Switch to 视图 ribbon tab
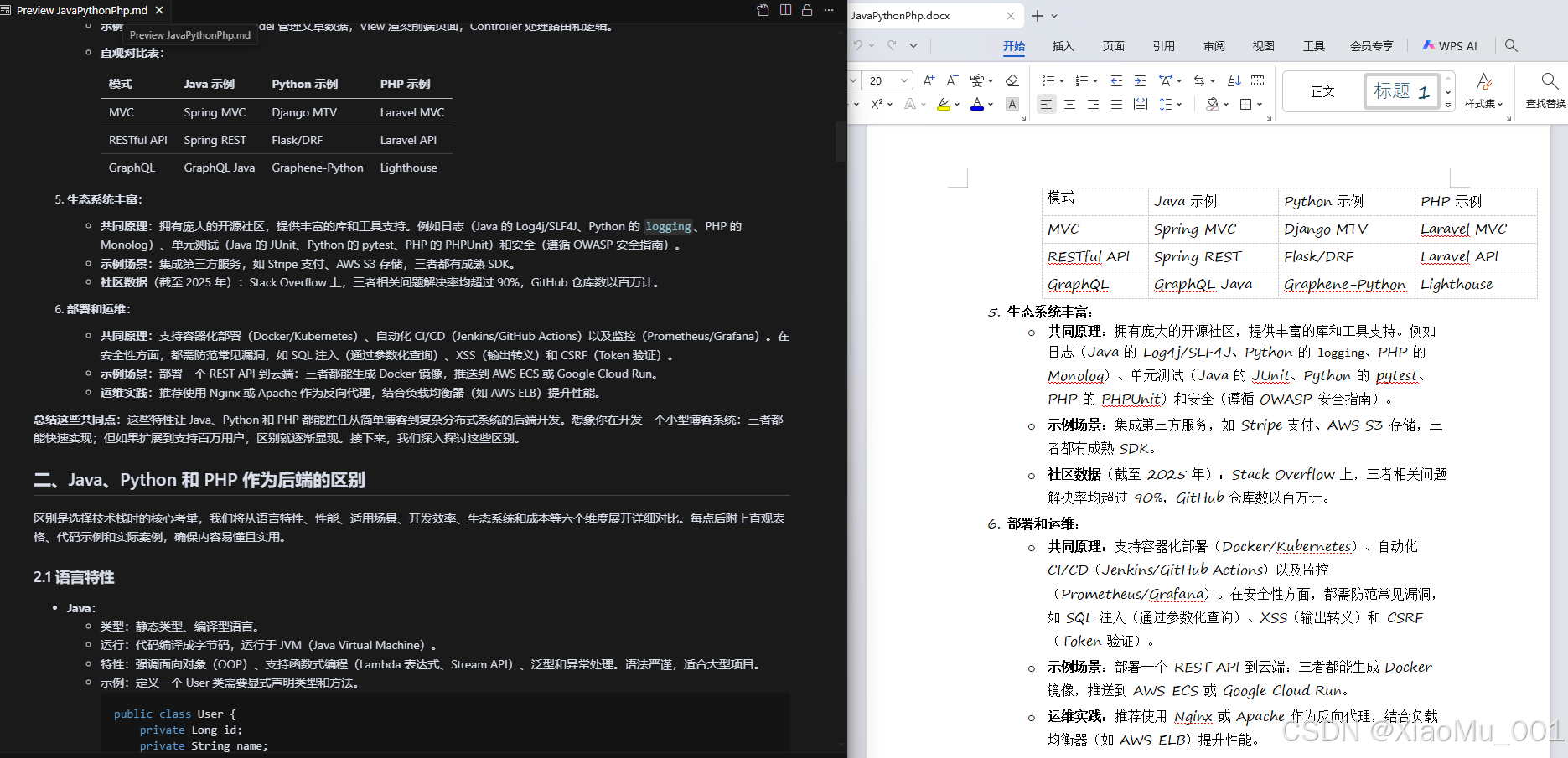The image size is (1568, 758). click(1264, 46)
